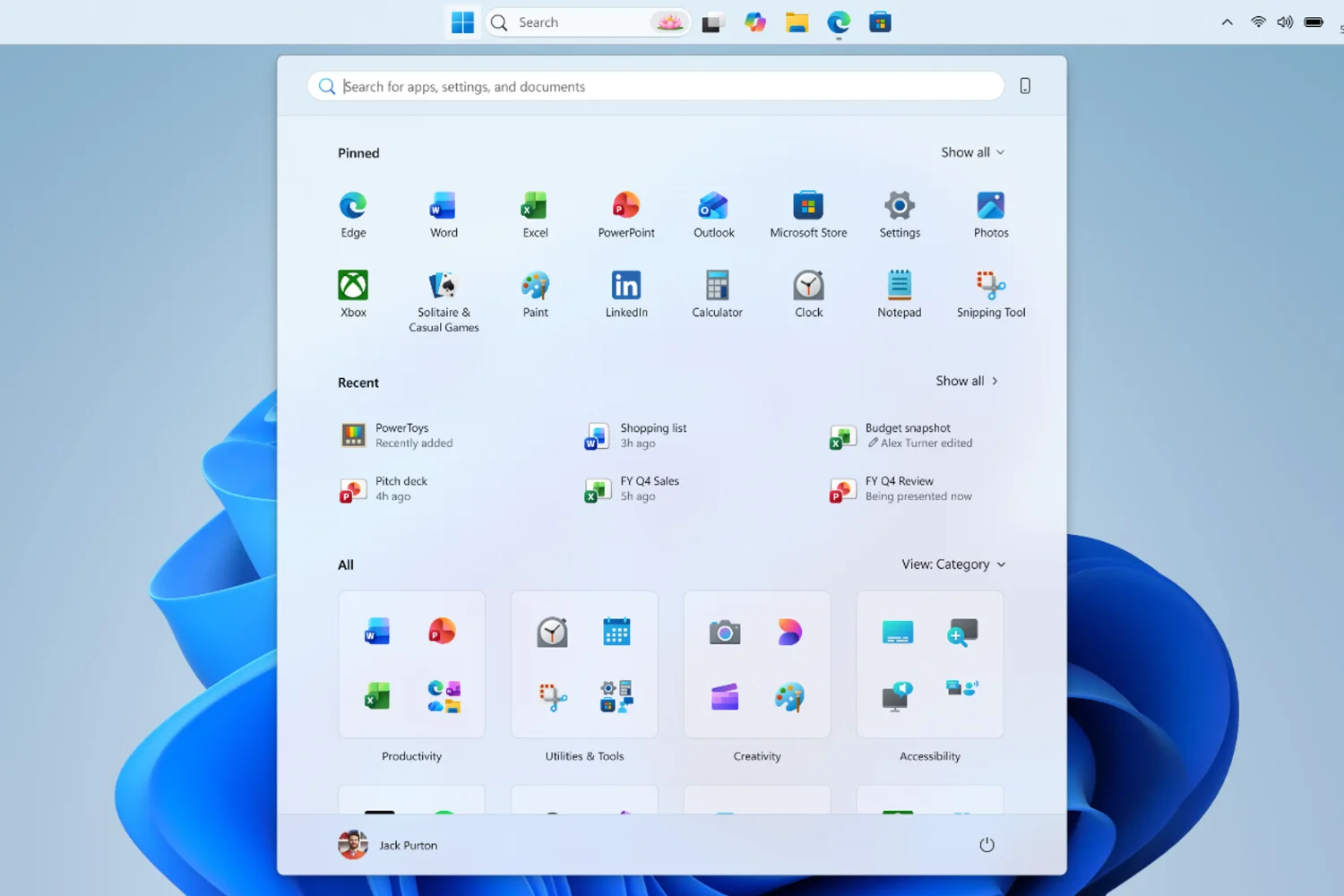Open Camera in the Creativity category
Screen dimensions: 1344x896
point(725,633)
